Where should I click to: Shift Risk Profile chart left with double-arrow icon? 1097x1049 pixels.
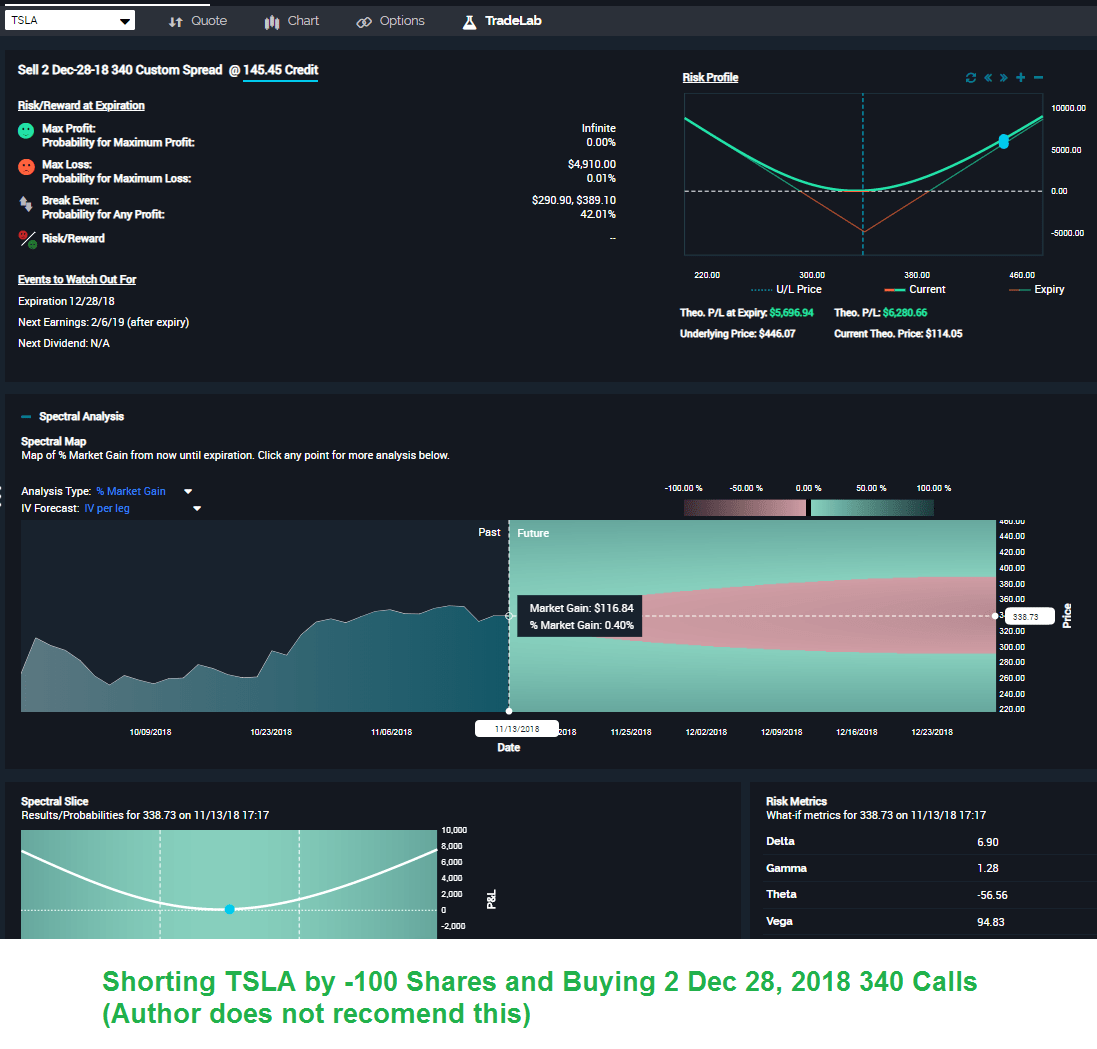click(x=988, y=78)
